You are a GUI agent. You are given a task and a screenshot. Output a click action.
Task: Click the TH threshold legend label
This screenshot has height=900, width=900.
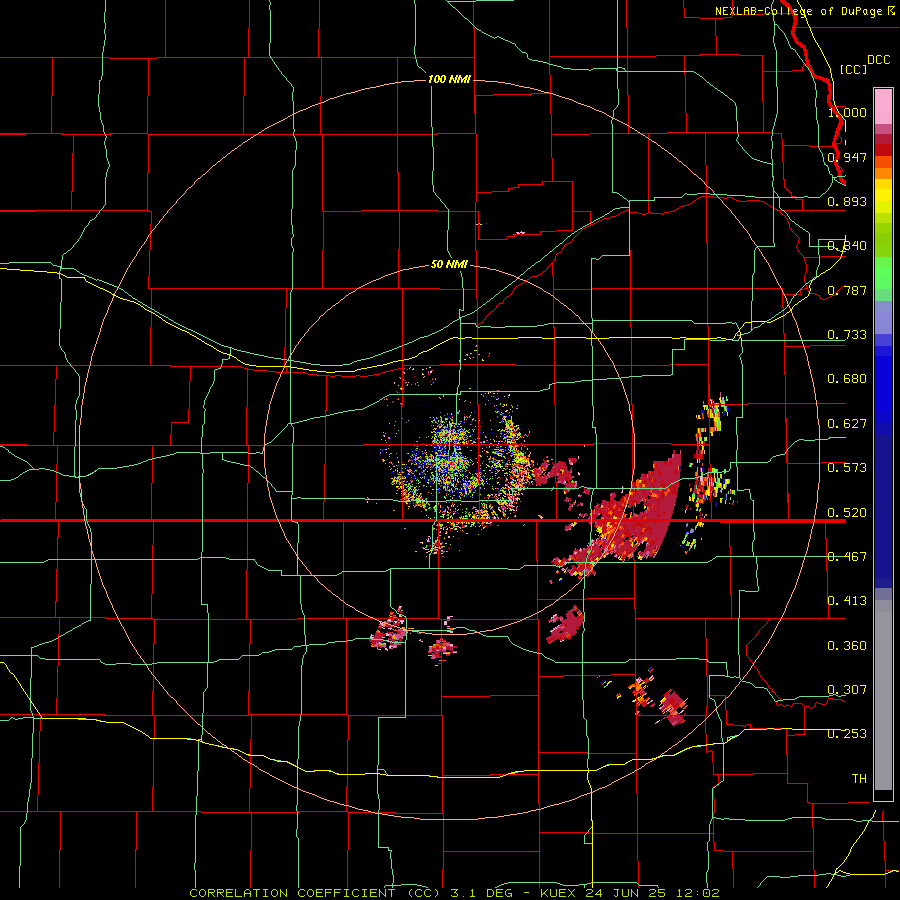(859, 779)
